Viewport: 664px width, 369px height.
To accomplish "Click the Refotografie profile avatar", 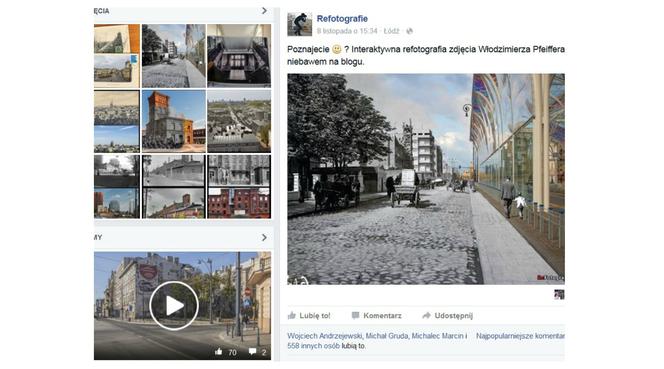I will click(x=299, y=24).
